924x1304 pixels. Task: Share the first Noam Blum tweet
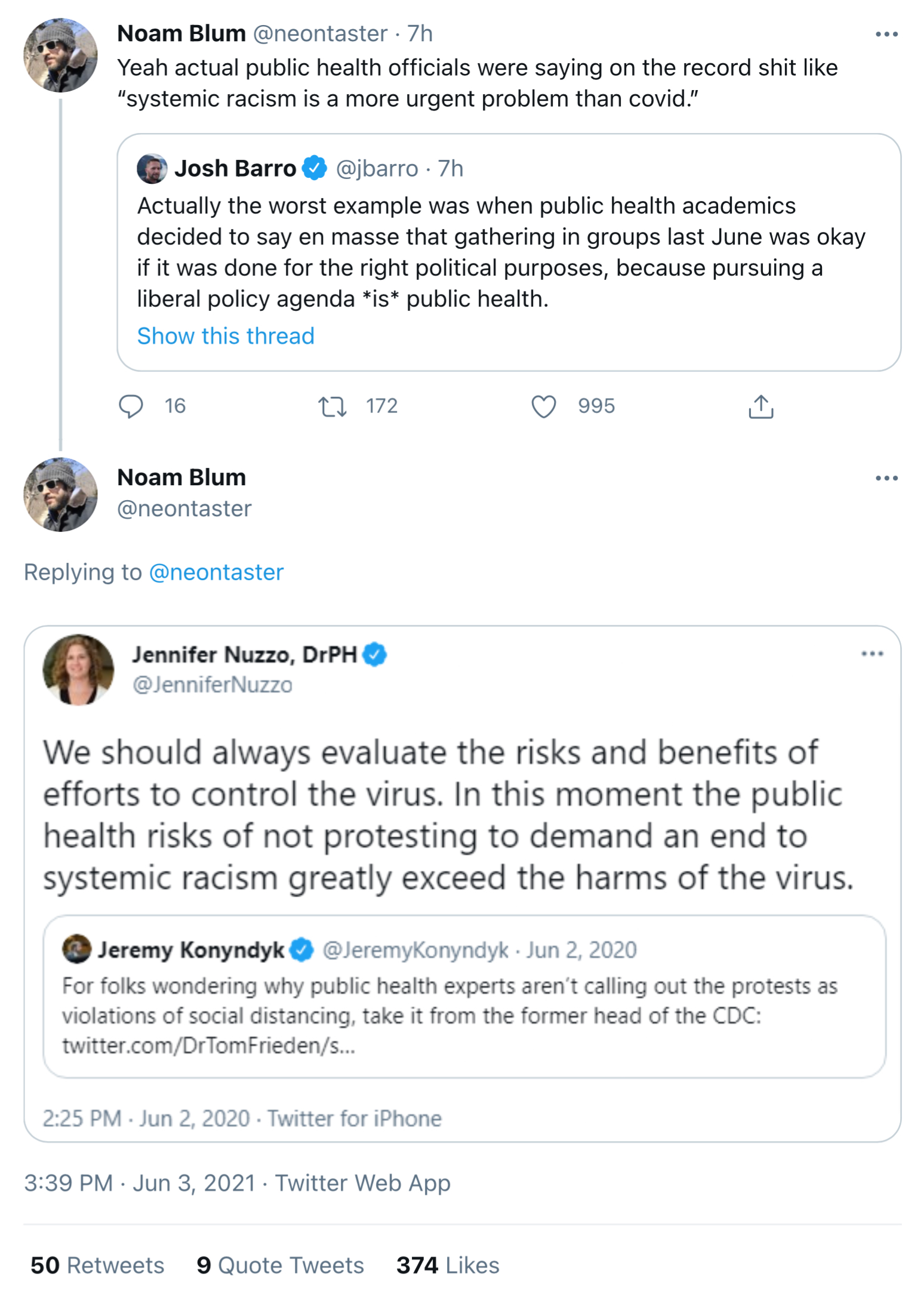(x=760, y=406)
